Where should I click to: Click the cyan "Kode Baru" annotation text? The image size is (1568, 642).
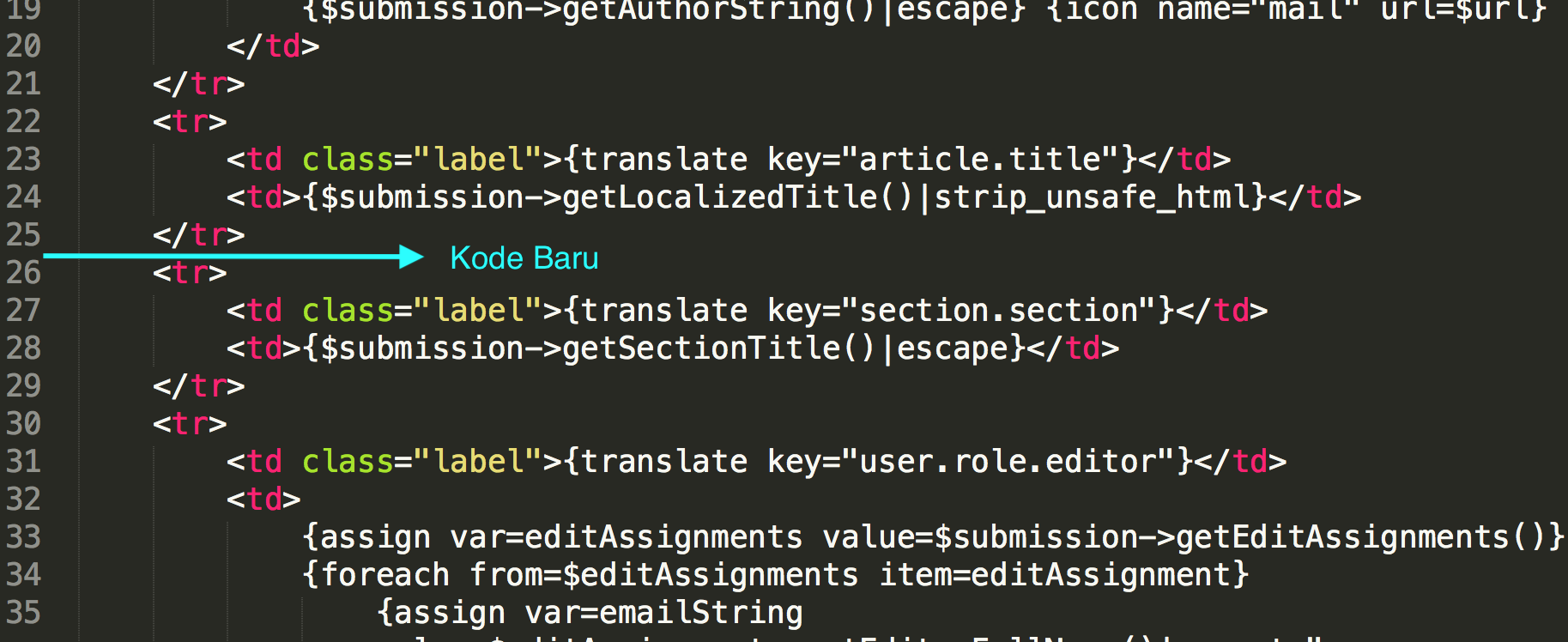pos(524,258)
